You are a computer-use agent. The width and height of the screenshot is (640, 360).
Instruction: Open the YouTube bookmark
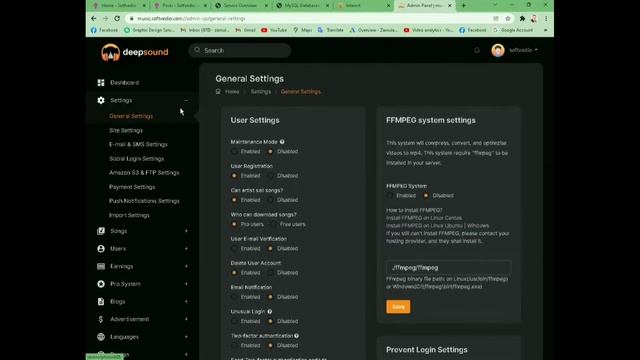click(x=274, y=30)
